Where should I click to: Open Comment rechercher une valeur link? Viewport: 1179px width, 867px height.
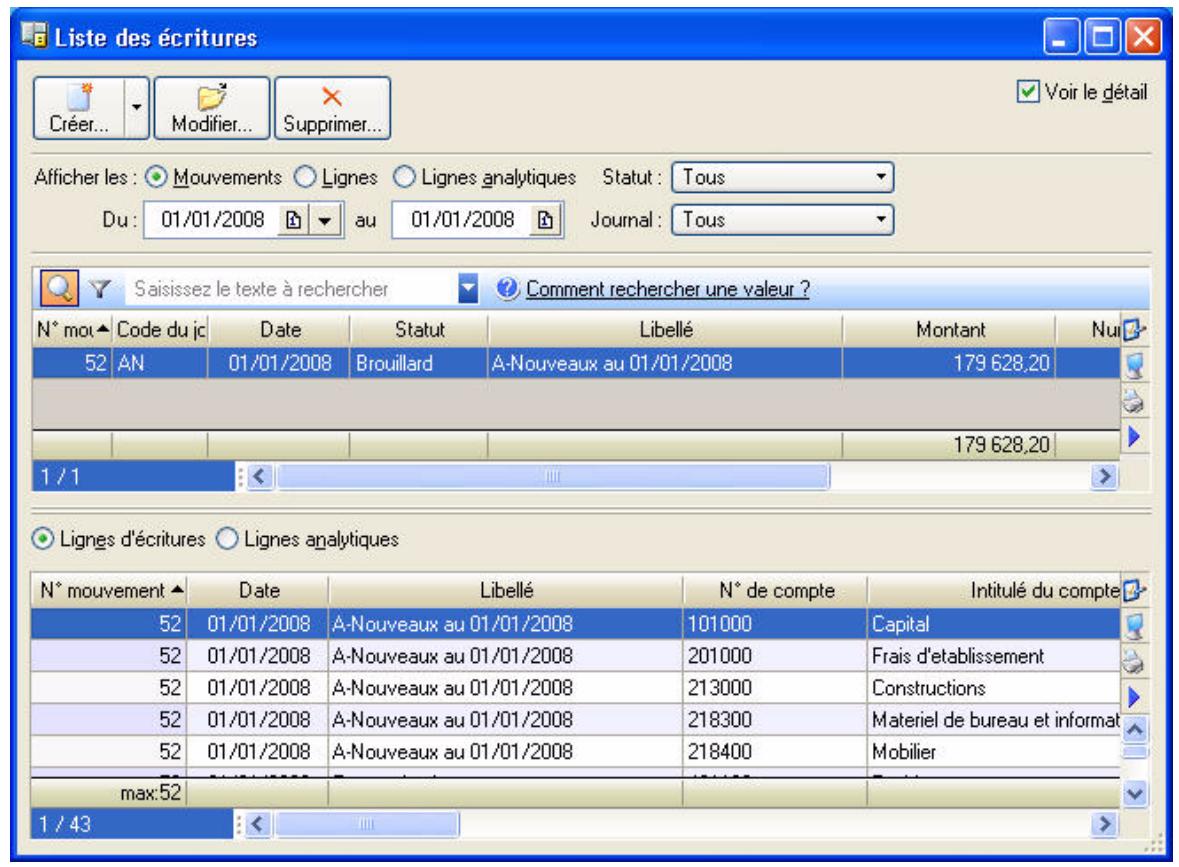668,289
